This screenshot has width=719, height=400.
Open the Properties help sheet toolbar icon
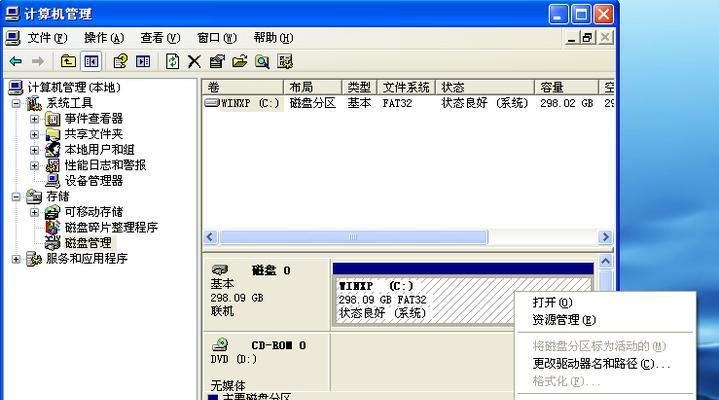click(x=120, y=61)
